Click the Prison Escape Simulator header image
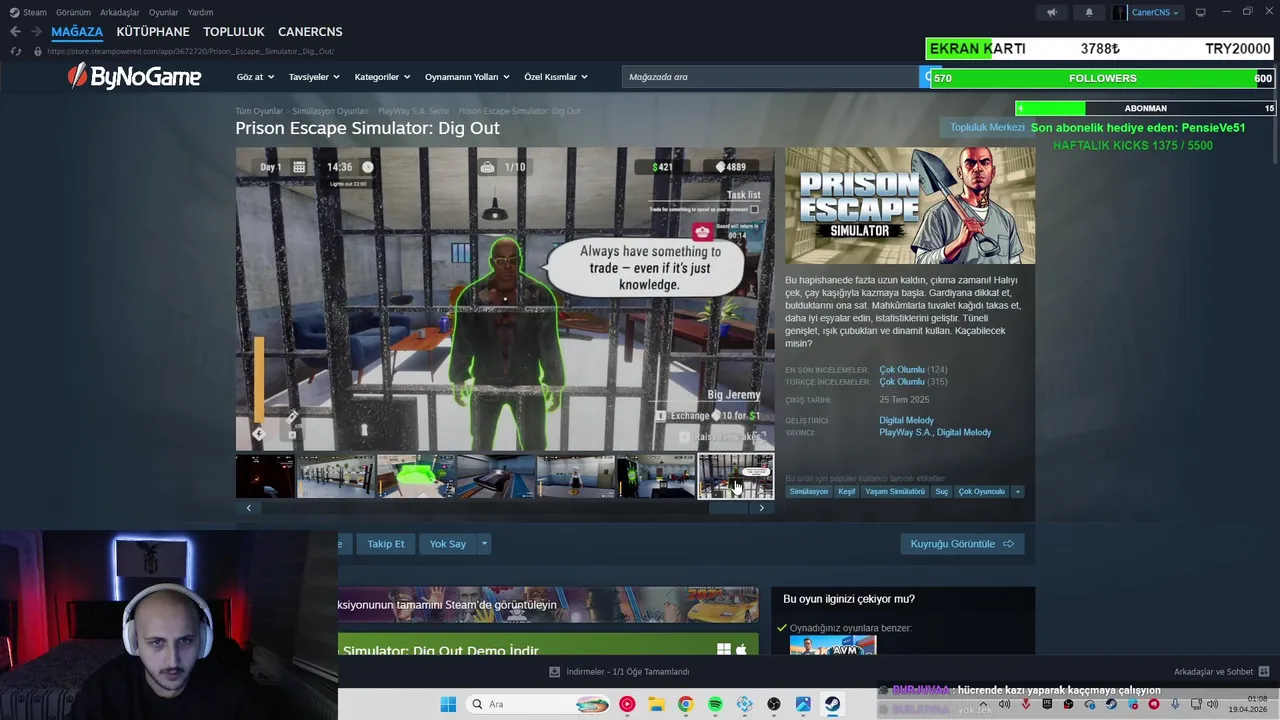This screenshot has width=1280, height=720. 910,206
